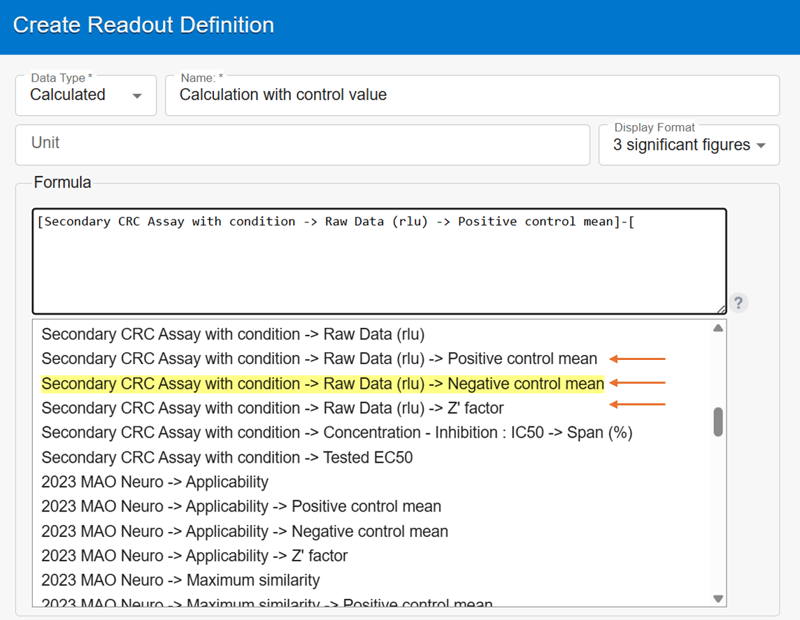
Task: Click the Name text field
Action: (472, 96)
